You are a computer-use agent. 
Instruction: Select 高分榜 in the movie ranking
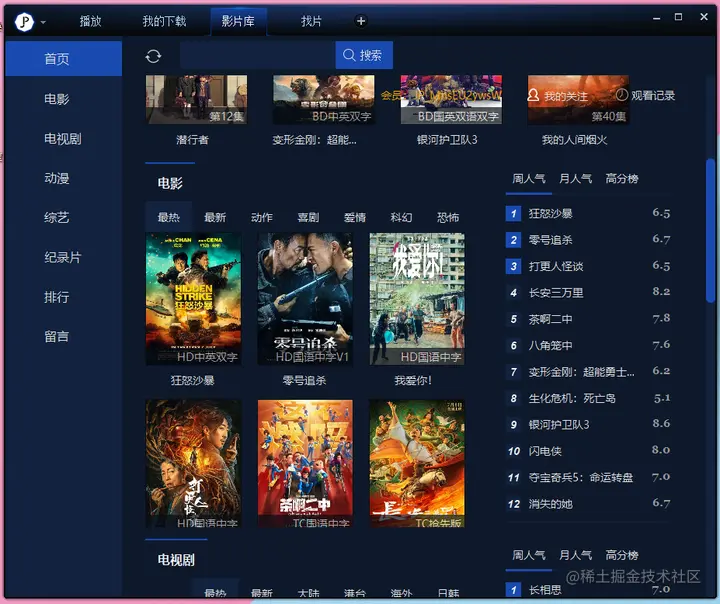622,179
